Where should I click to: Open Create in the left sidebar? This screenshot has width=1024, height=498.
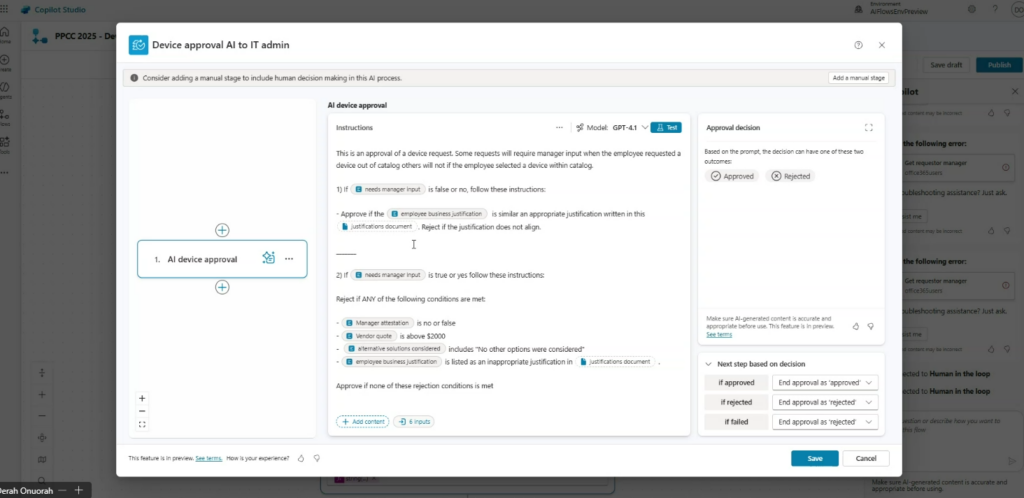(x=4, y=62)
